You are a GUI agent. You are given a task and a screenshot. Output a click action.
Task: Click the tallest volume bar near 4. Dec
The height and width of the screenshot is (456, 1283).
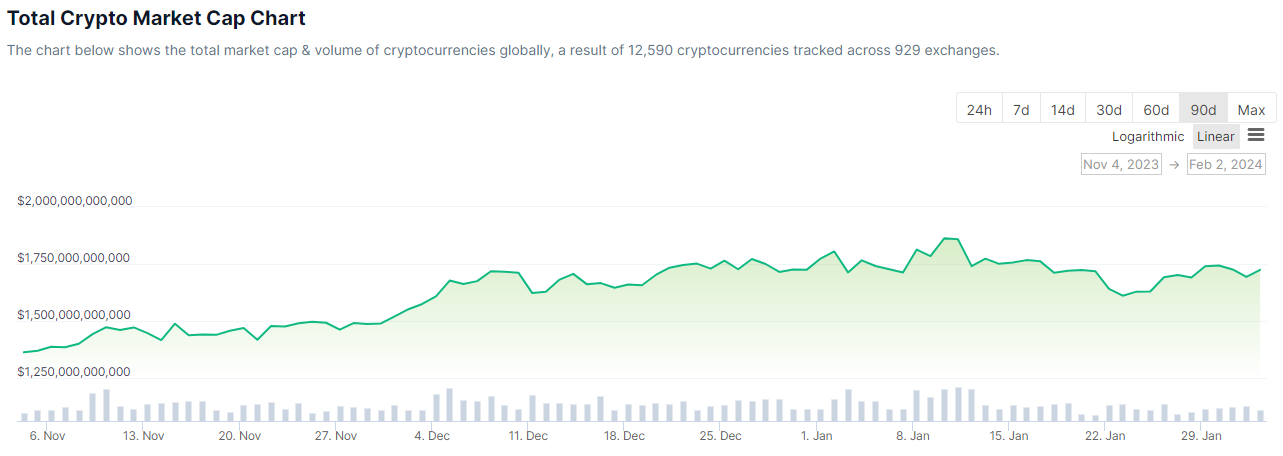pyautogui.click(x=450, y=404)
